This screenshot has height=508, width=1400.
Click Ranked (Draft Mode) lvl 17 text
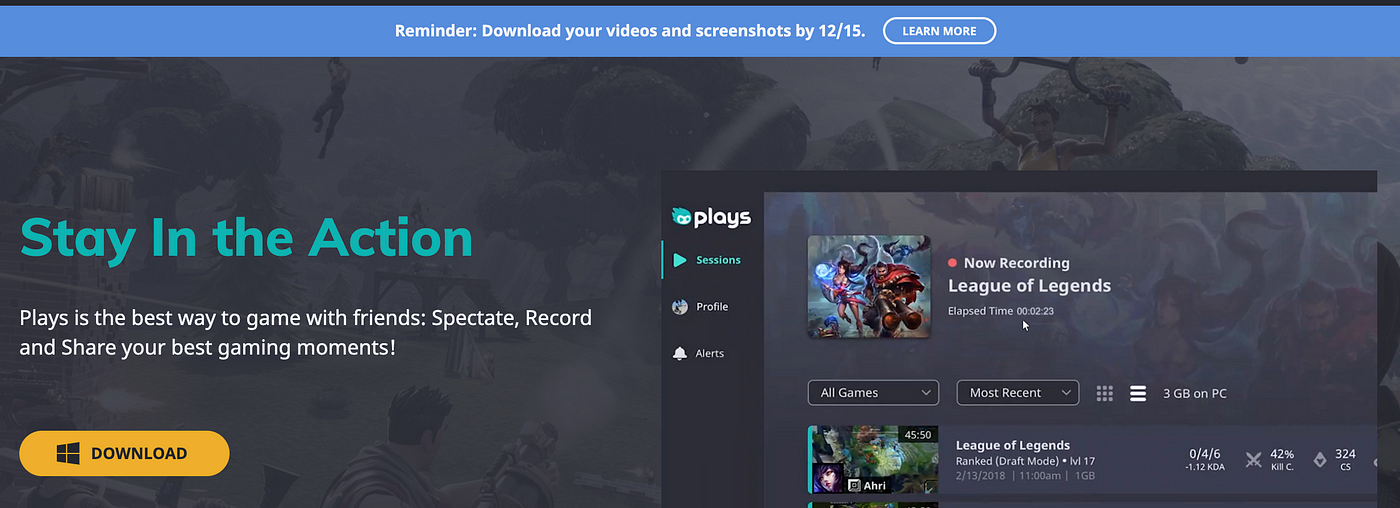click(1025, 461)
